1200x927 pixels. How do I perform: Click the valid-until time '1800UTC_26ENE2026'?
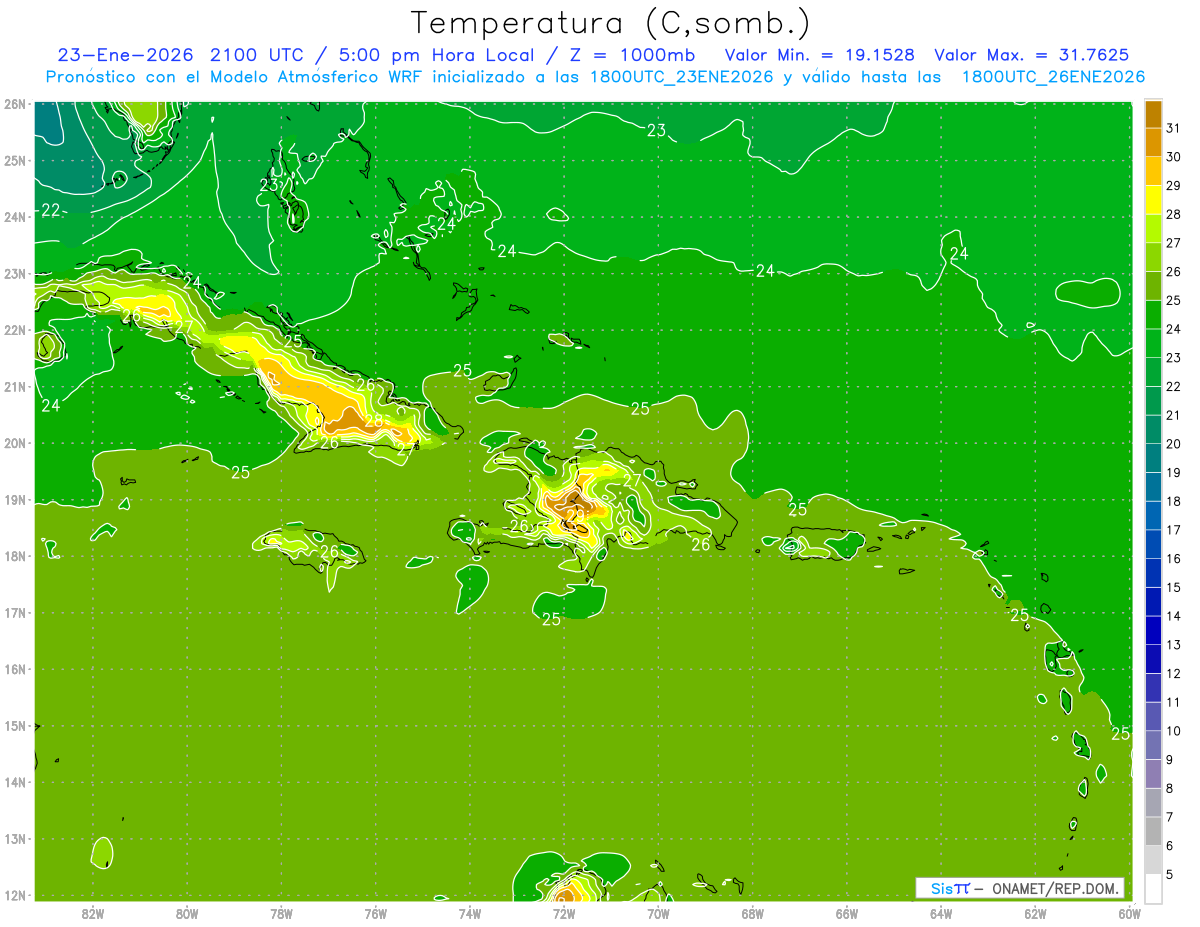(1052, 77)
